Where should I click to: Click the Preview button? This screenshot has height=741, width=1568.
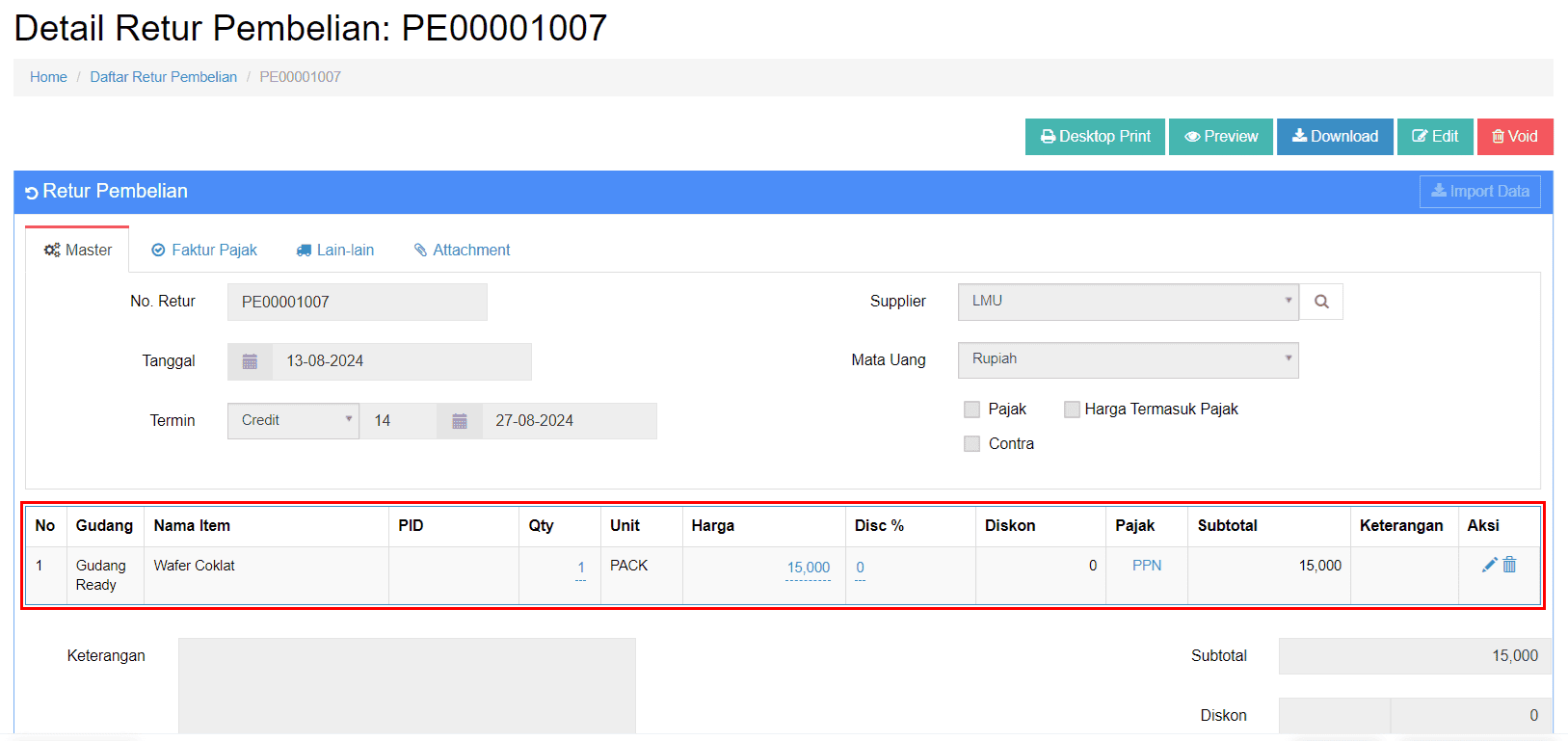tap(1221, 137)
